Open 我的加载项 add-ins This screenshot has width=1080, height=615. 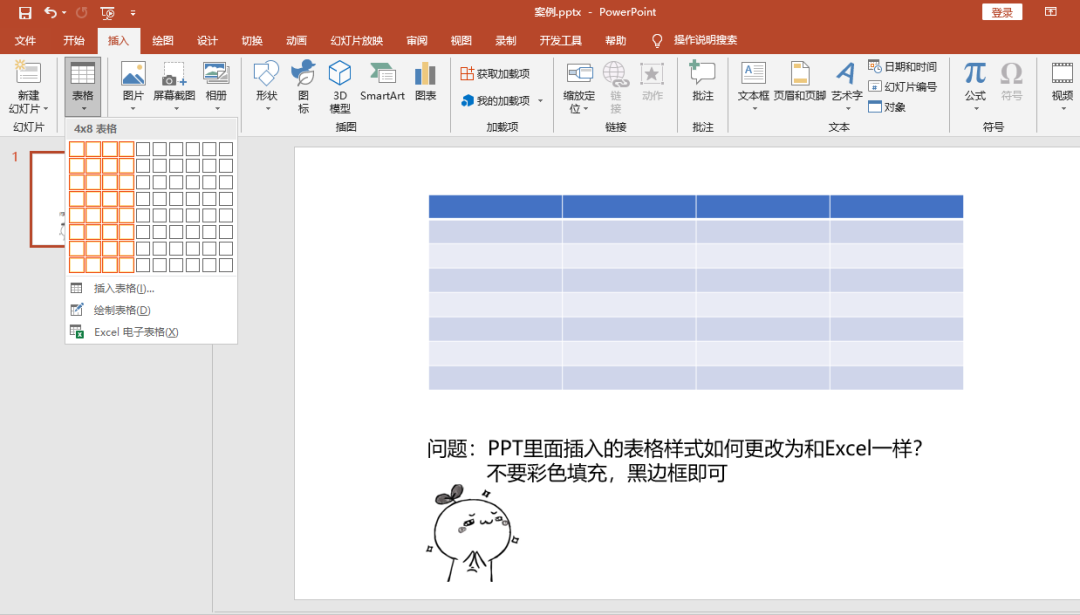tap(496, 101)
